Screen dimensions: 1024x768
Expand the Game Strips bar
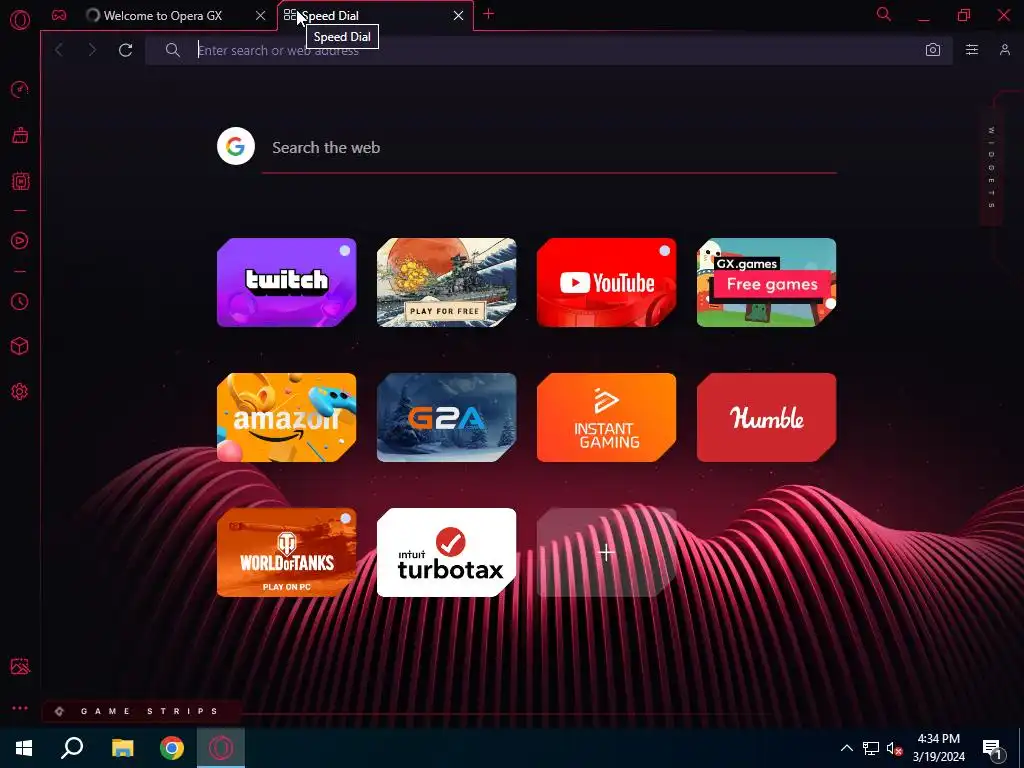(141, 711)
